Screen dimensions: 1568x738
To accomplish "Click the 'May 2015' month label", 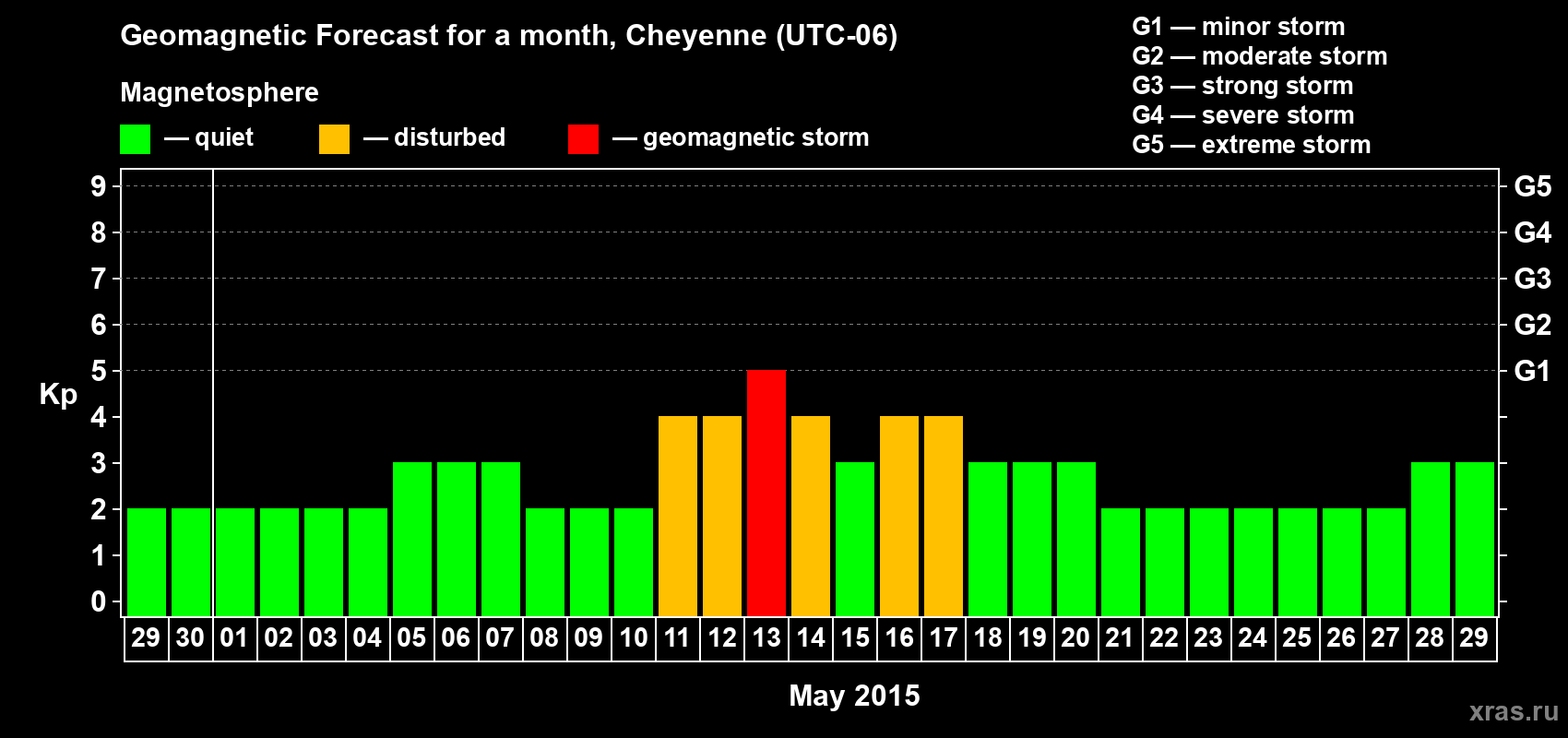I will coord(855,696).
